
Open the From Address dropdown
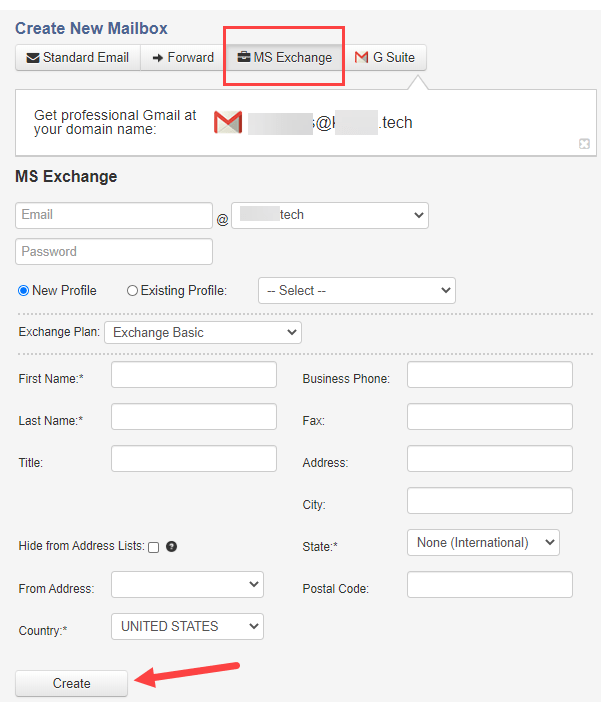point(187,585)
